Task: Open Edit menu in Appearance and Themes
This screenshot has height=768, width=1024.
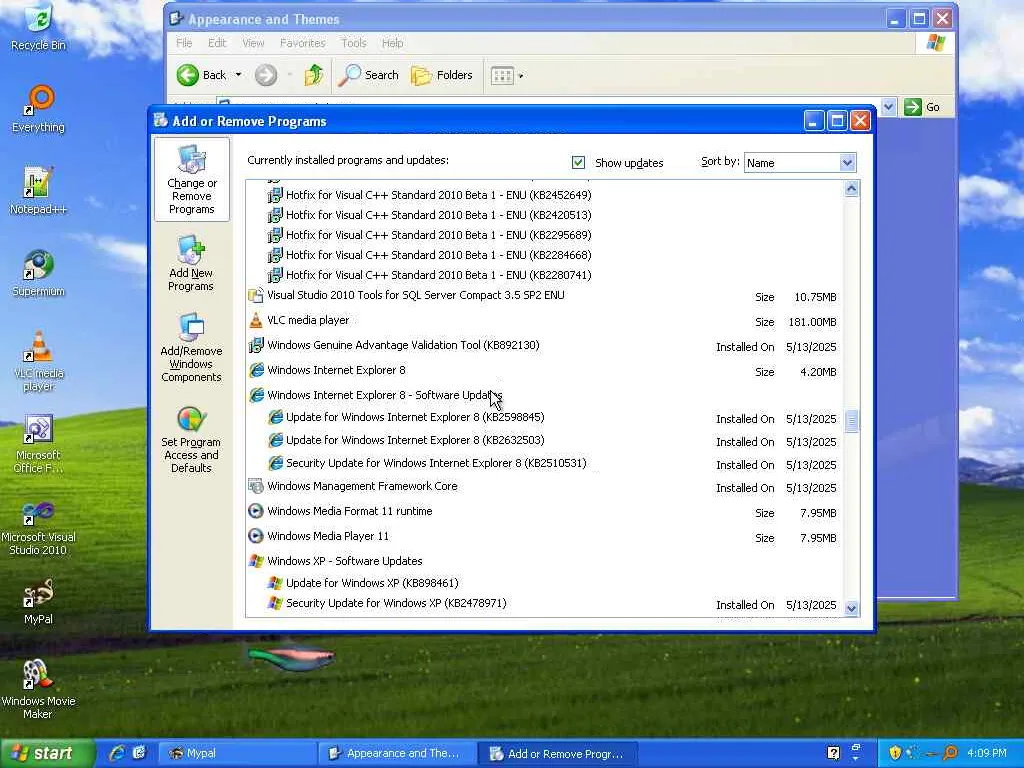Action: tap(217, 43)
